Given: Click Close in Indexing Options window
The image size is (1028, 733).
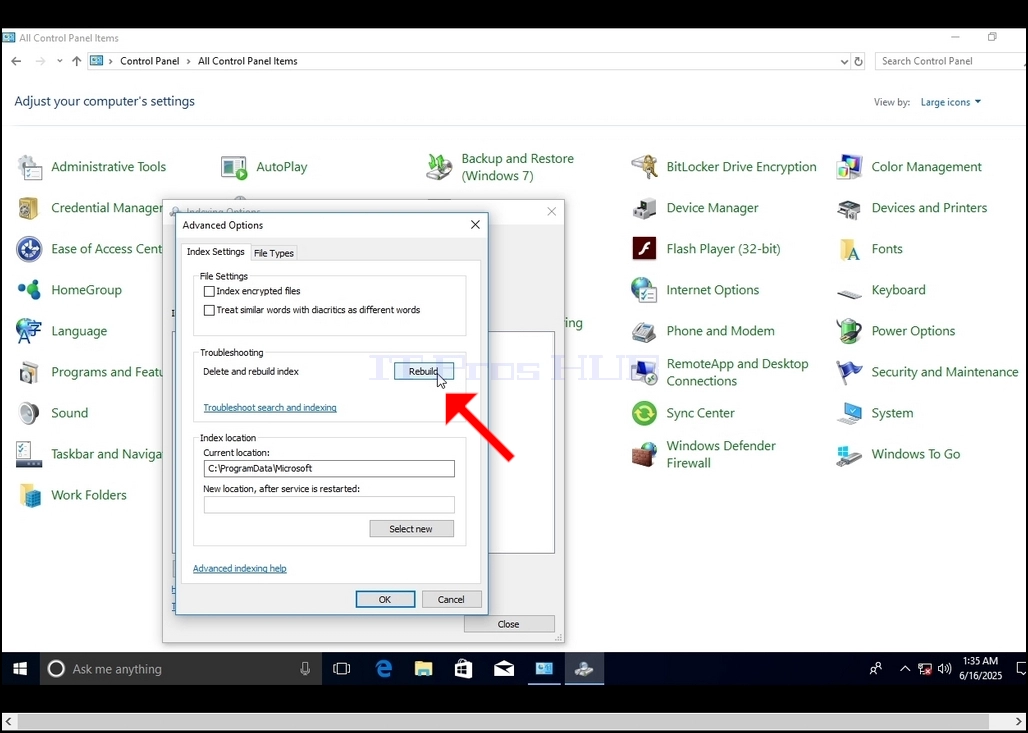Looking at the screenshot, I should click(x=509, y=624).
